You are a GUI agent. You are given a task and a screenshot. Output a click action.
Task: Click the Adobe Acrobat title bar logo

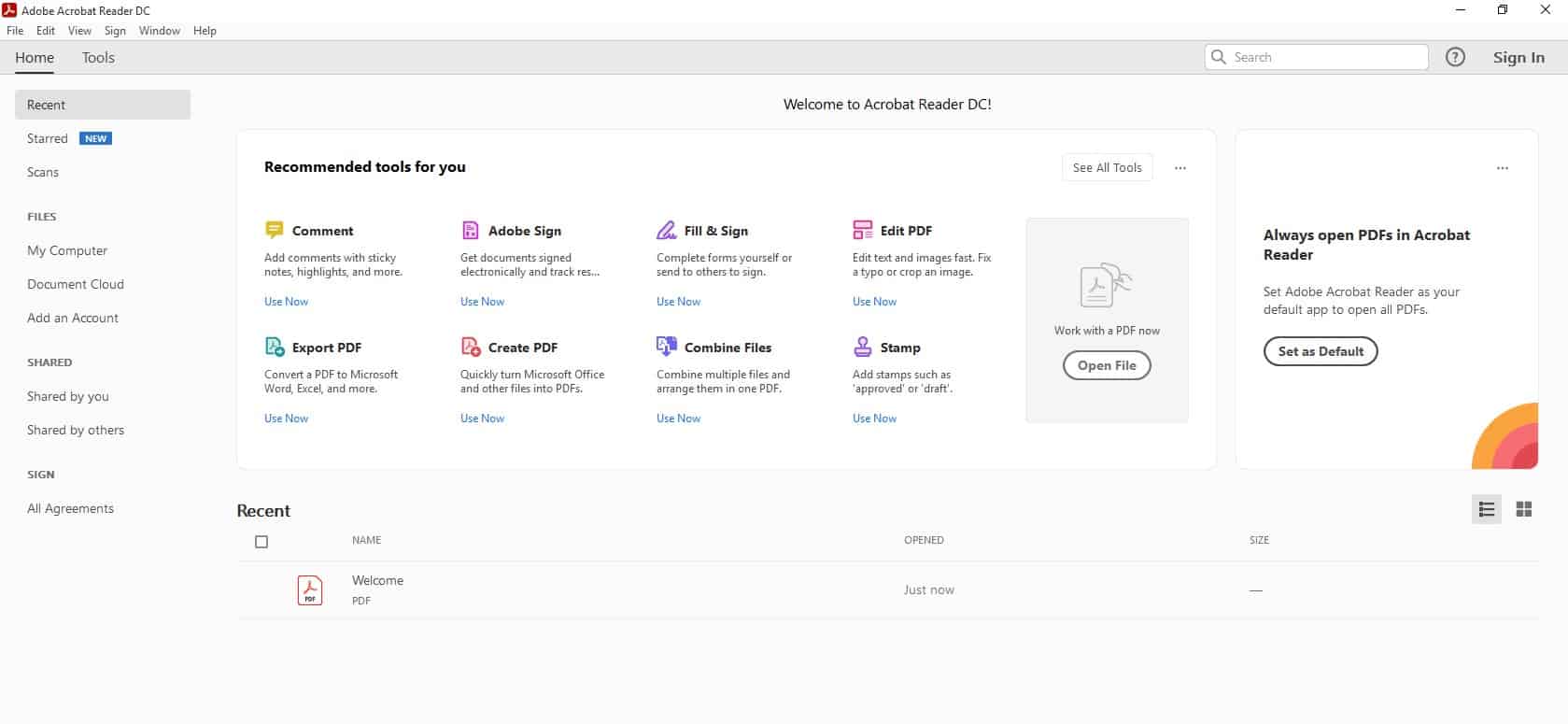[9, 10]
